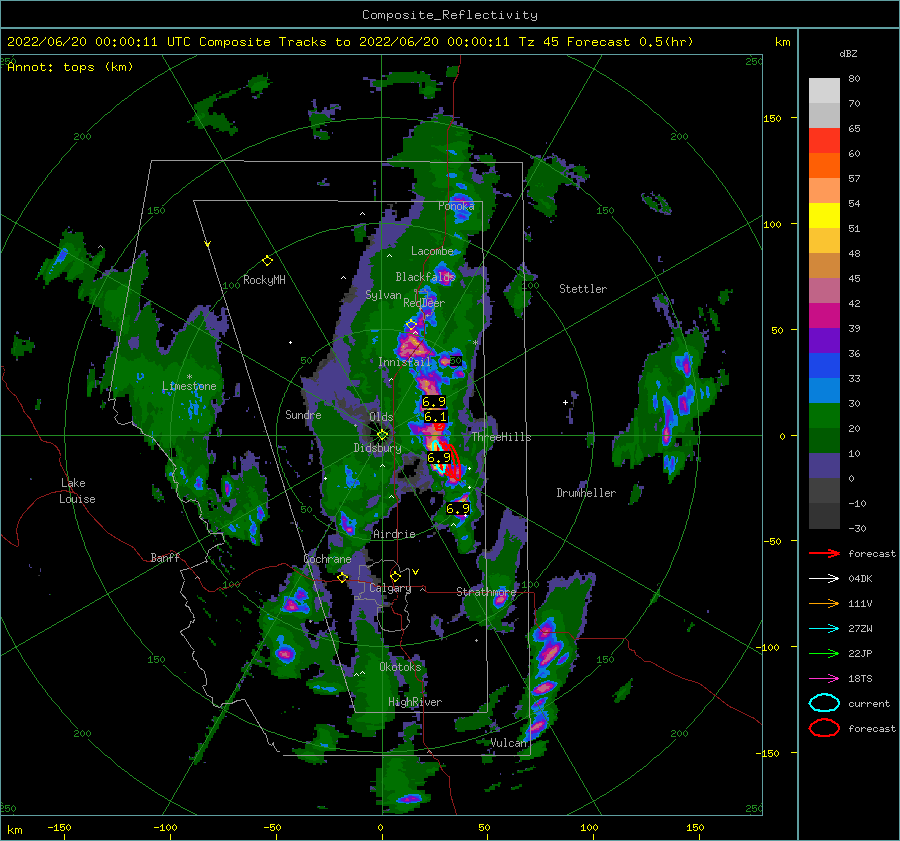Choose the magenta swatch between 42 and 39 dBZ
This screenshot has height=841, width=900.
click(824, 315)
